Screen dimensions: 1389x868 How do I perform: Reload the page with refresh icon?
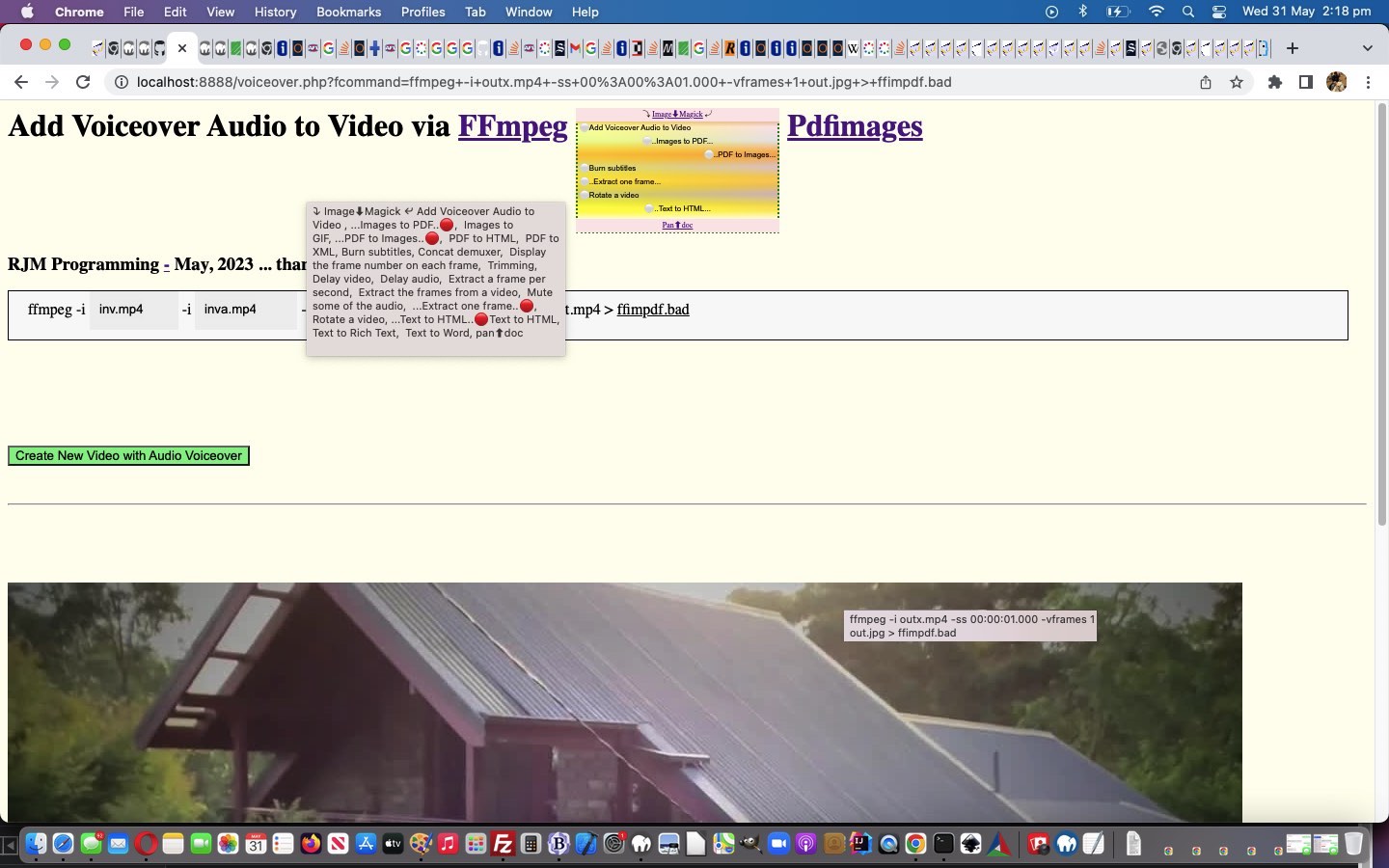[x=83, y=82]
